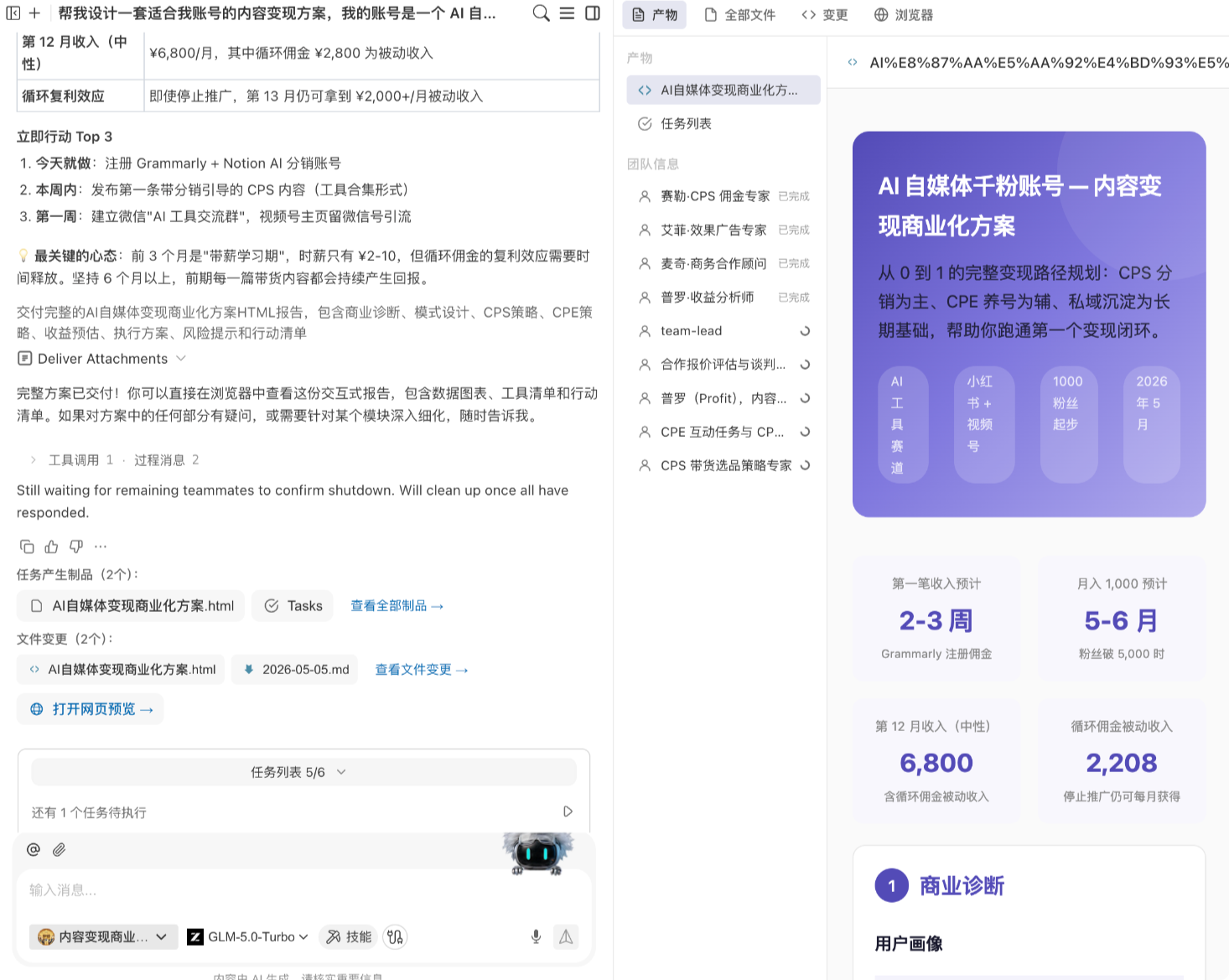Click 查看全部制品 link
This screenshot has width=1229, height=980.
tap(397, 605)
